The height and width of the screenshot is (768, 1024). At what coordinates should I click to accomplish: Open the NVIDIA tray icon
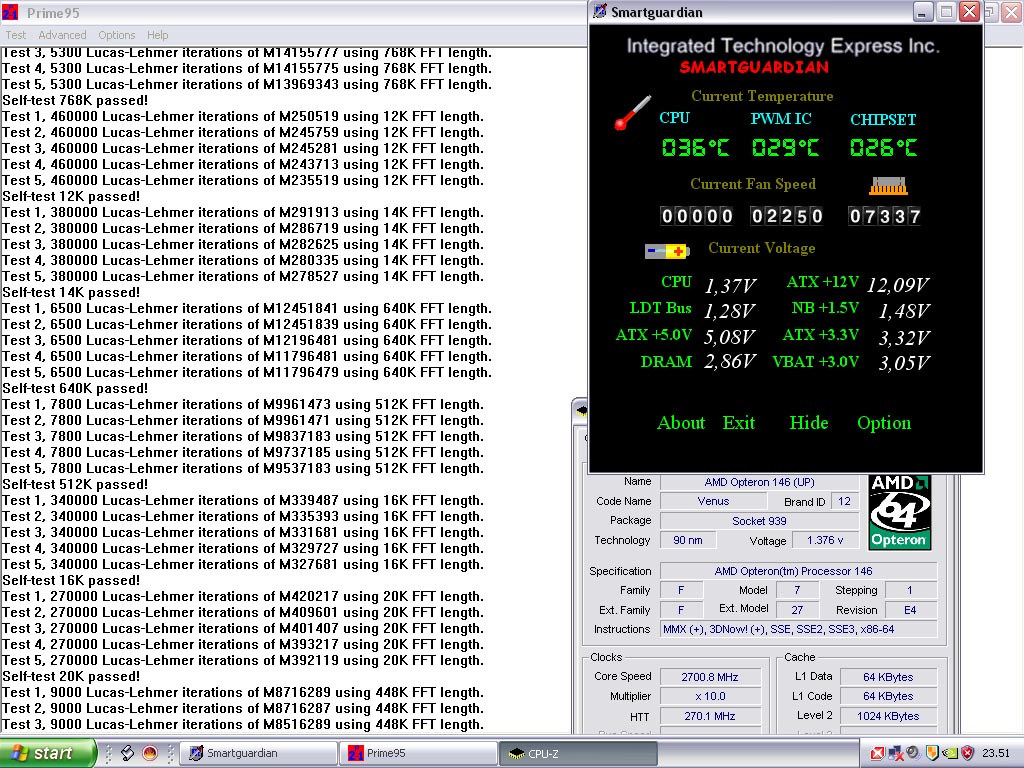950,754
